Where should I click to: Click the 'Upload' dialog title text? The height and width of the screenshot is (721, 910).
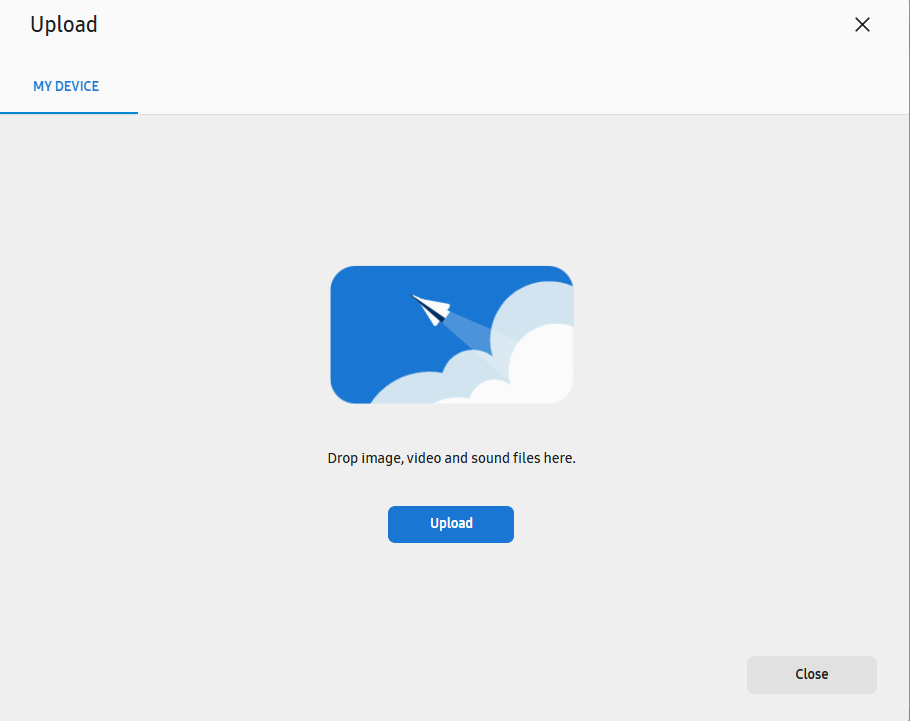(64, 24)
